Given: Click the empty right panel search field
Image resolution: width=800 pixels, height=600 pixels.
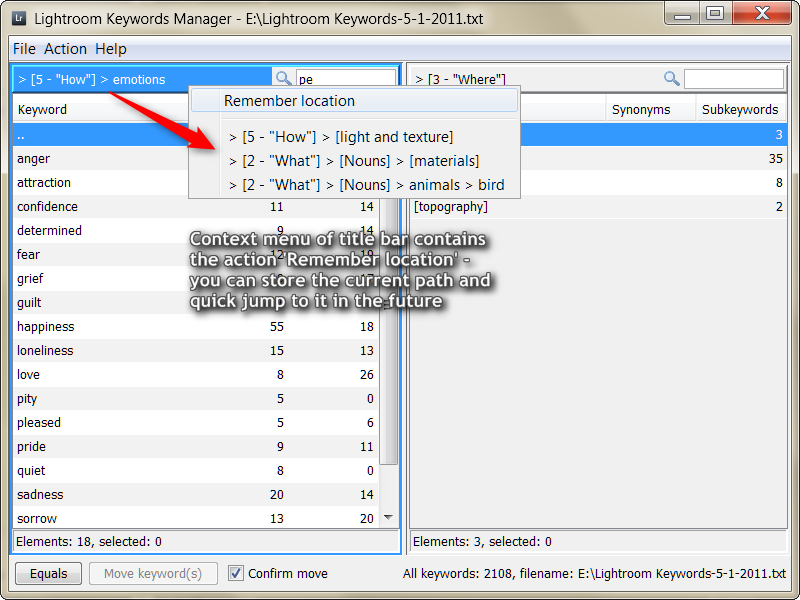Looking at the screenshot, I should 734,79.
